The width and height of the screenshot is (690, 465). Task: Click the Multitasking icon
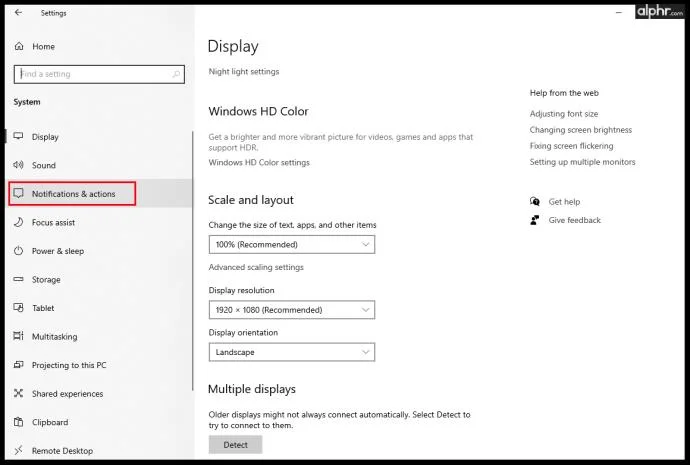pyautogui.click(x=18, y=336)
